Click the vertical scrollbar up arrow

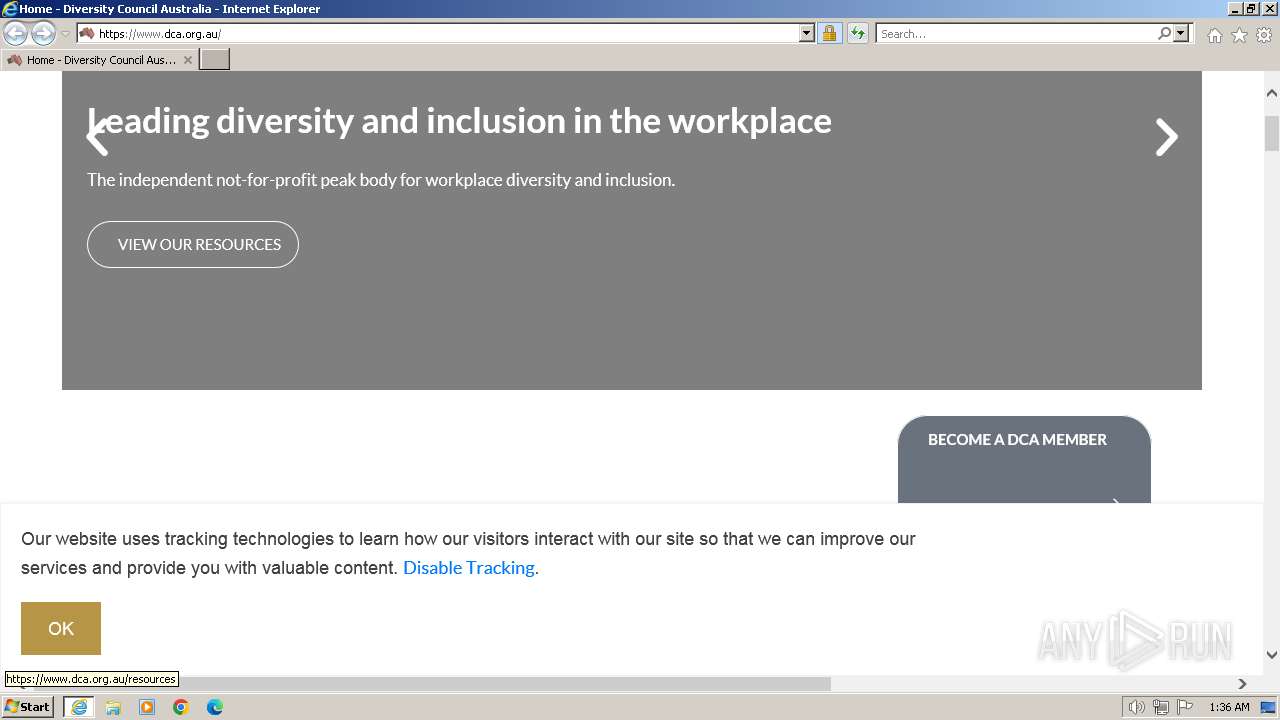pos(1272,93)
